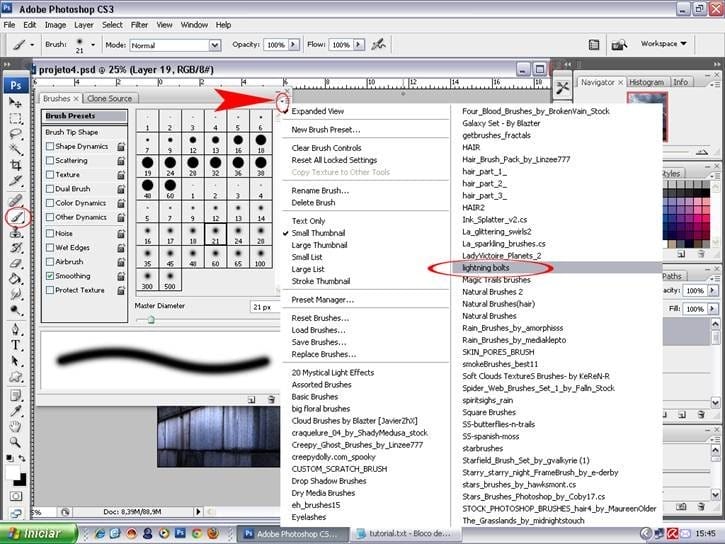The width and height of the screenshot is (725, 544).
Task: Open the tool preset picker arrow
Action: click(x=32, y=45)
